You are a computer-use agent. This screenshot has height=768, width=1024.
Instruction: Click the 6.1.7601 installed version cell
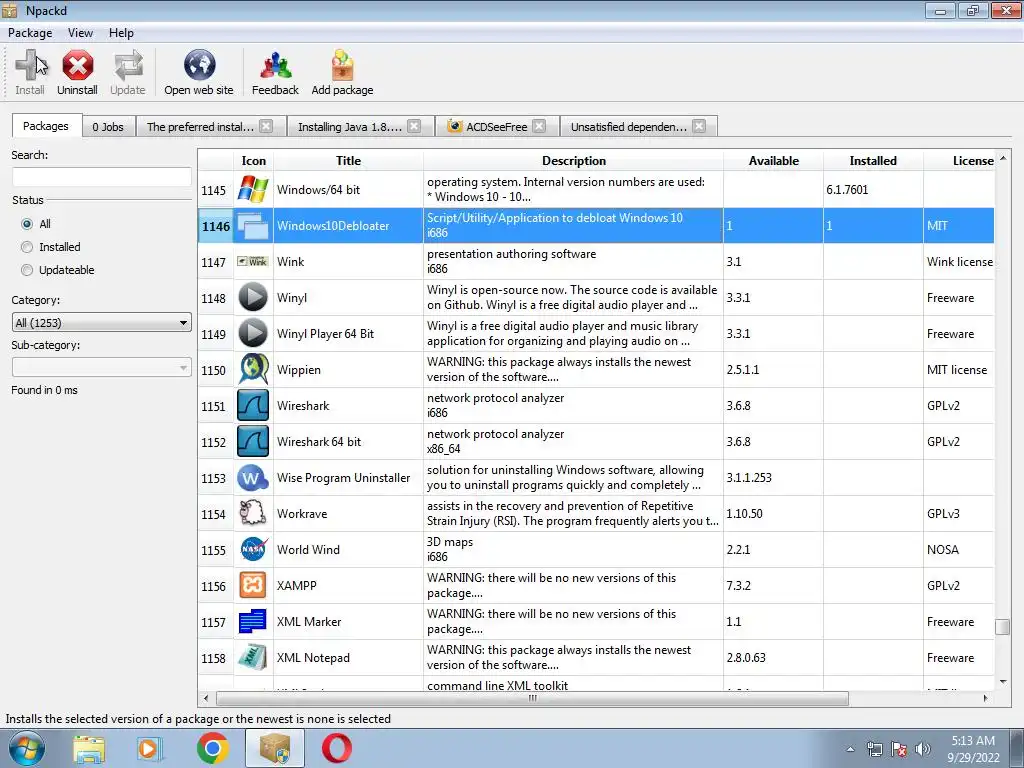coord(873,189)
